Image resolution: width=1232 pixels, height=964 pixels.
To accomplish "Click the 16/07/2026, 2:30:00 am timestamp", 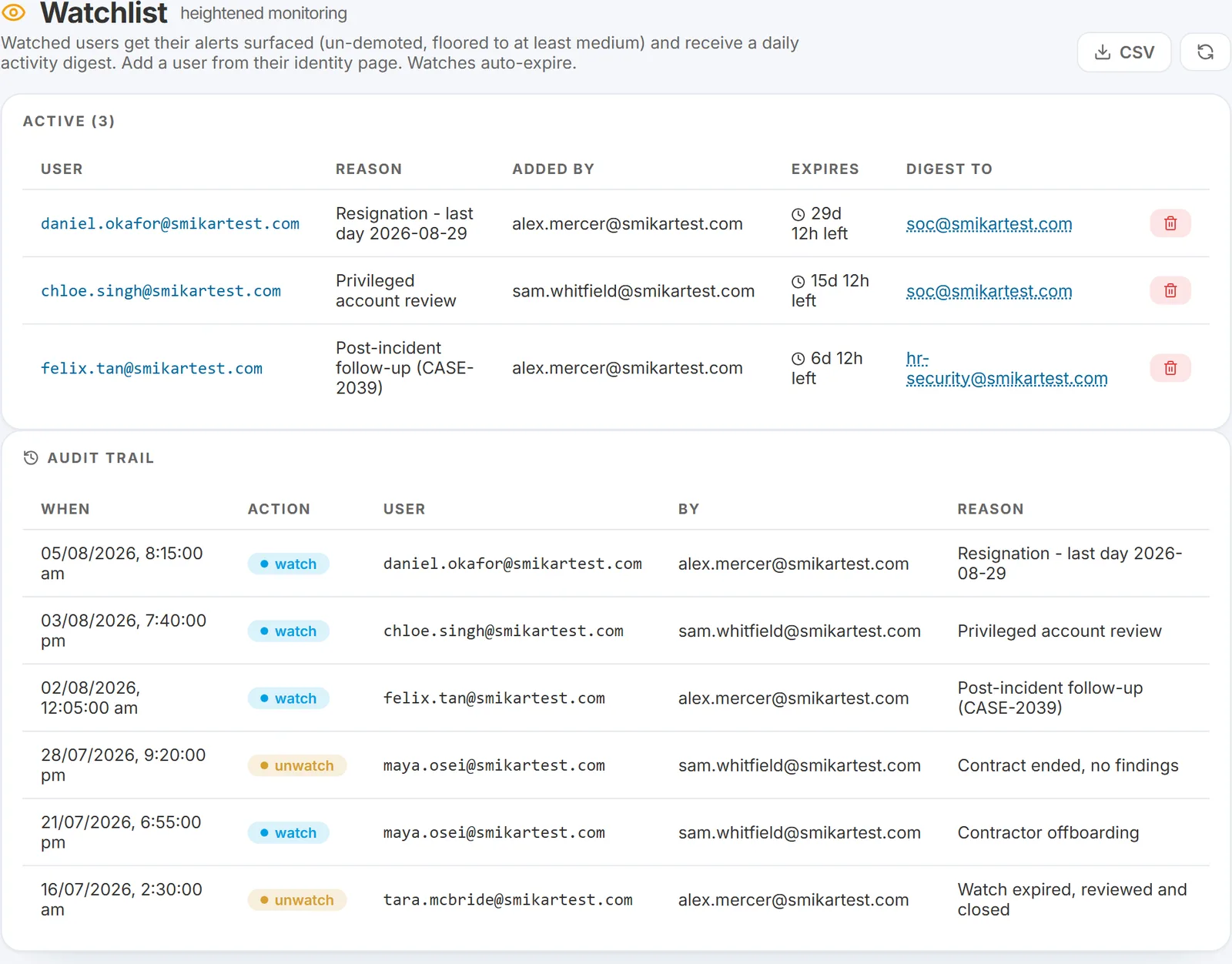I will point(122,899).
